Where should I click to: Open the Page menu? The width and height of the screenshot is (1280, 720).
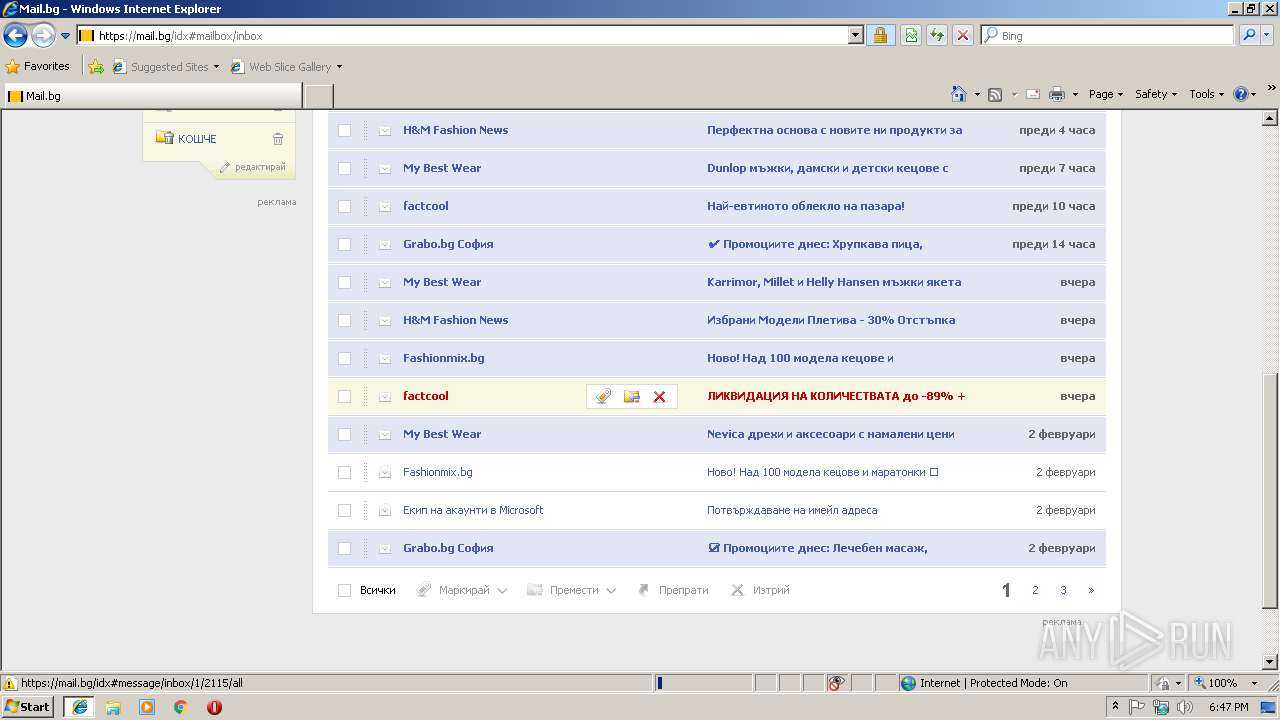pyautogui.click(x=1106, y=94)
